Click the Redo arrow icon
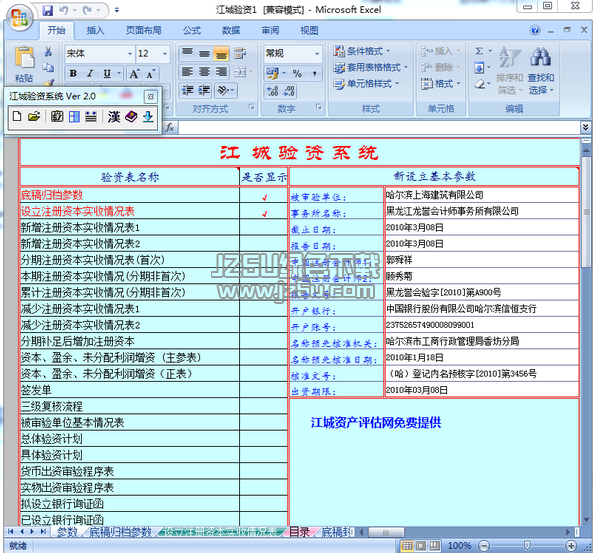 coord(88,10)
